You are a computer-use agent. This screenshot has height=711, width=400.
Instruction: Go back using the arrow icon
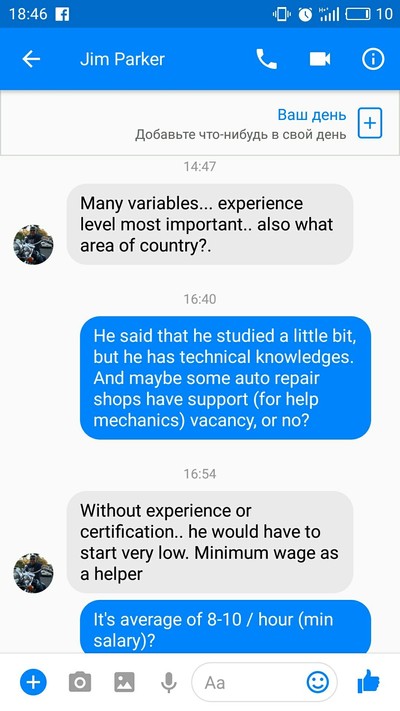[31, 59]
